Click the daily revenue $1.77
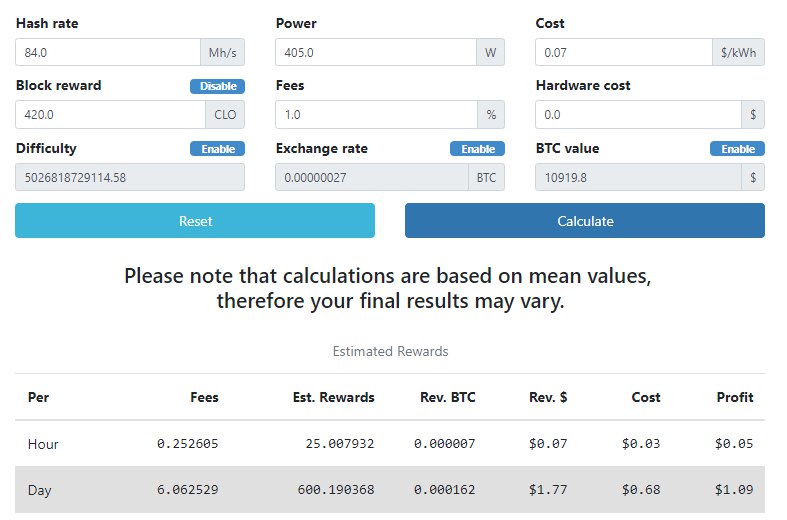The image size is (787, 520). 548,490
